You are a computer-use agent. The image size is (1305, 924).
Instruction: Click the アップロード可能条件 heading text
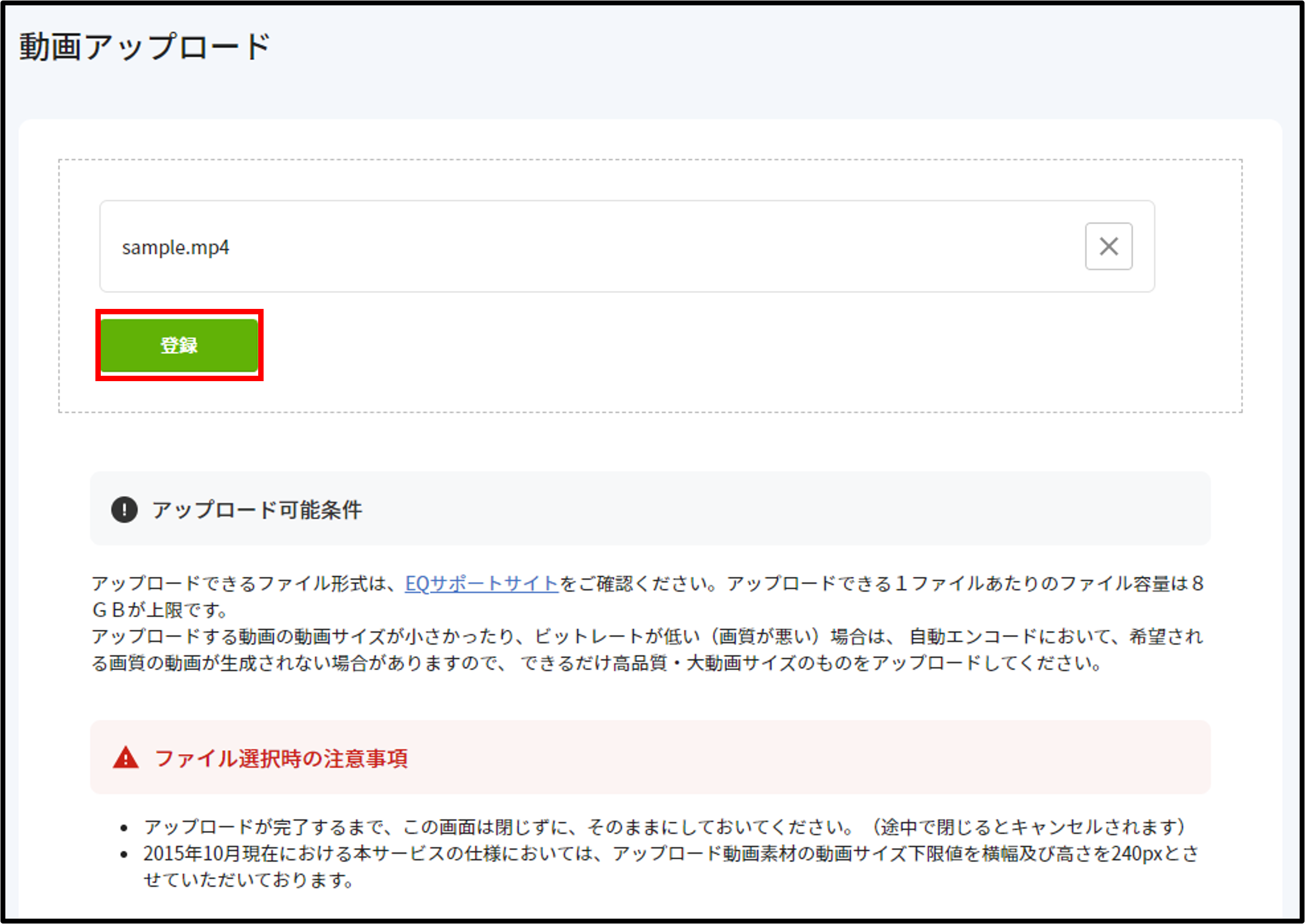pos(257,509)
